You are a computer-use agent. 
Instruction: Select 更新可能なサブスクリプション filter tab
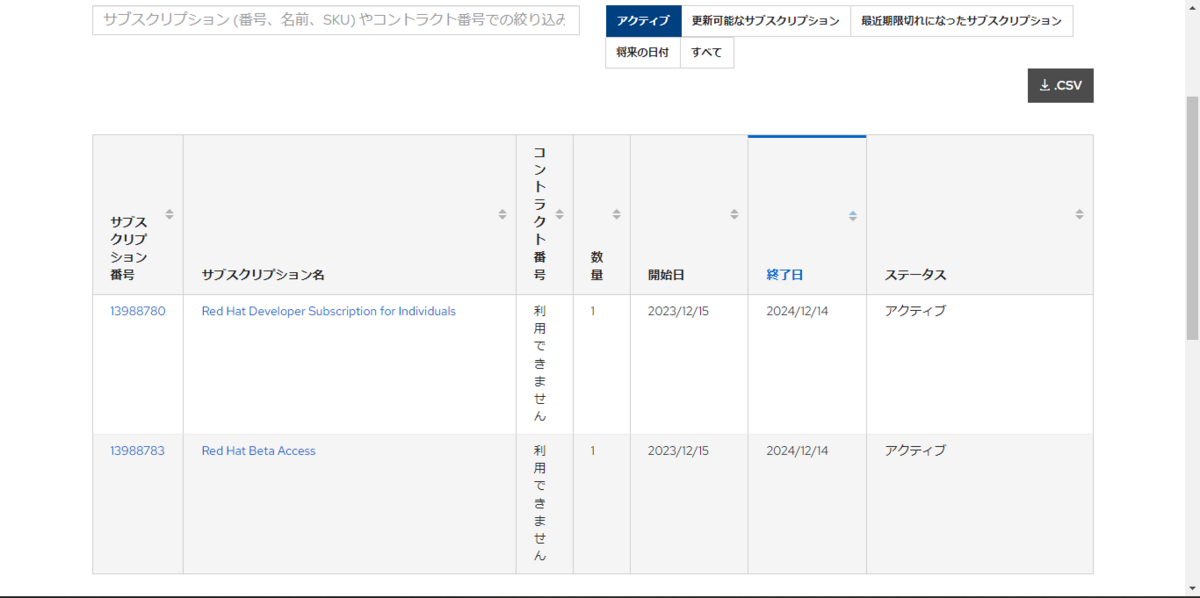pyautogui.click(x=765, y=21)
